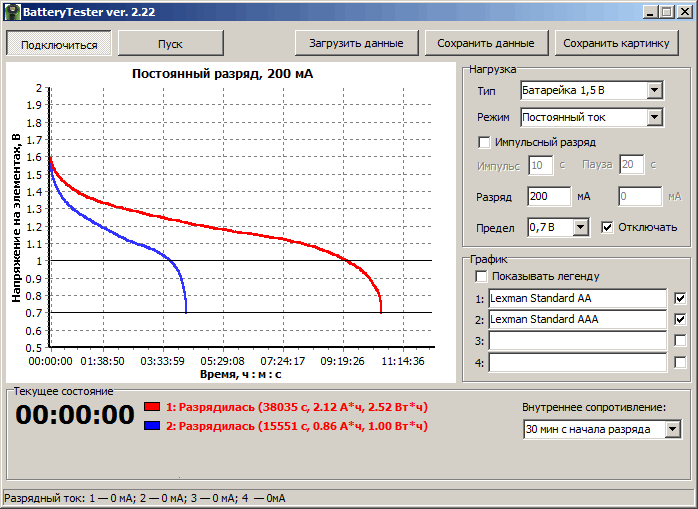698x509 pixels.
Task: Click the BatteryTester app icon in title bar
Action: [12, 12]
